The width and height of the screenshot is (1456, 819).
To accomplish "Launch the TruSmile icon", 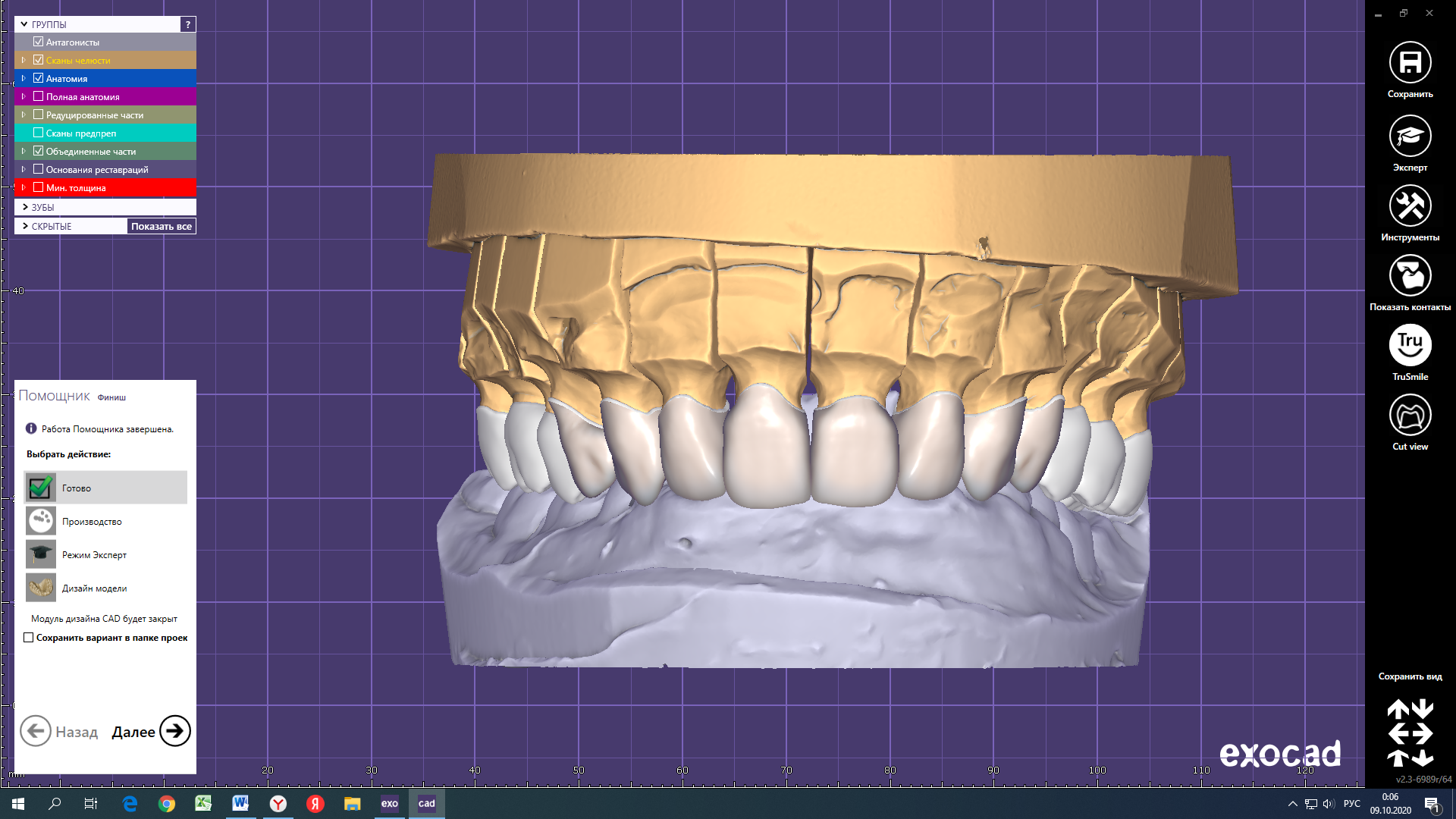I will tap(1410, 346).
